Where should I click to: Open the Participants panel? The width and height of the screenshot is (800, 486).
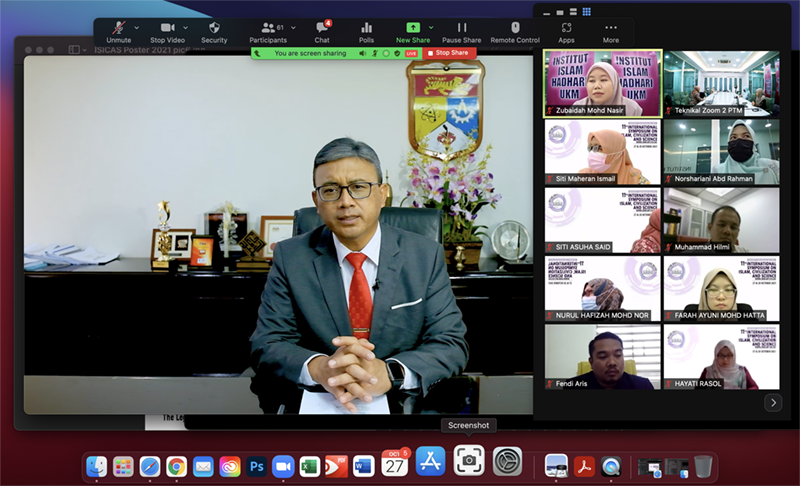pos(267,28)
